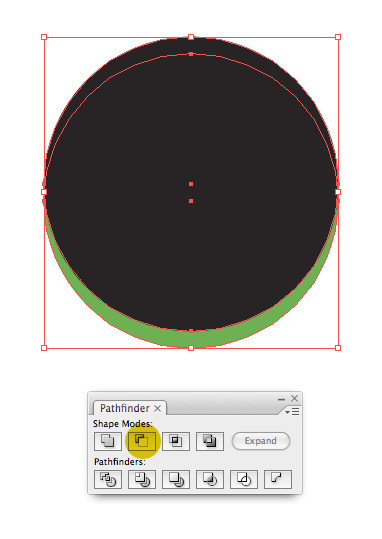Apply the Outline pathfinder
382x539 pixels.
(x=244, y=479)
